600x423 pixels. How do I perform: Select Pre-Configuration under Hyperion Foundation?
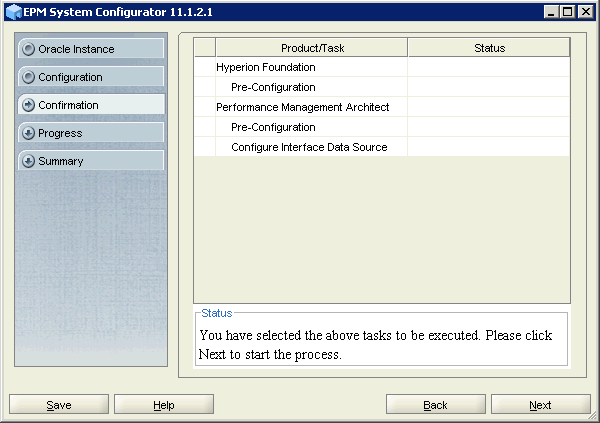(273, 87)
